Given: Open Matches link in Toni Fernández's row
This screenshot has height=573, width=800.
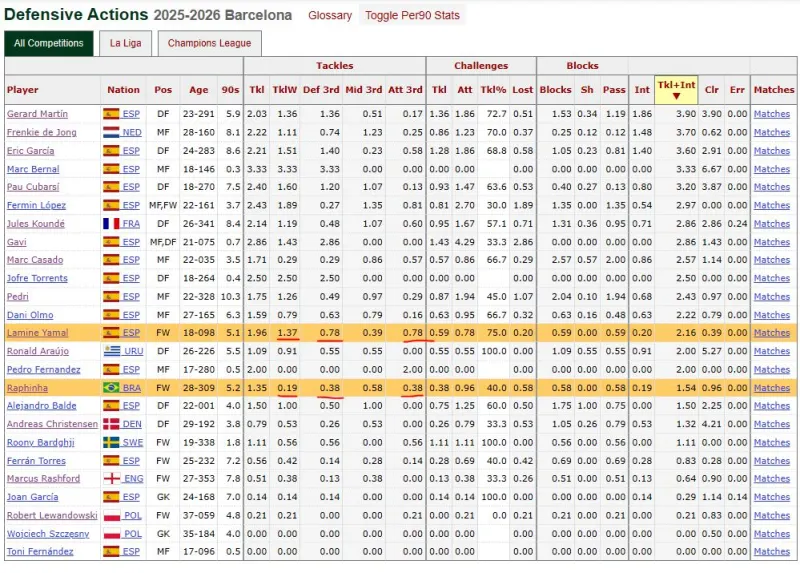Looking at the screenshot, I should (x=771, y=552).
